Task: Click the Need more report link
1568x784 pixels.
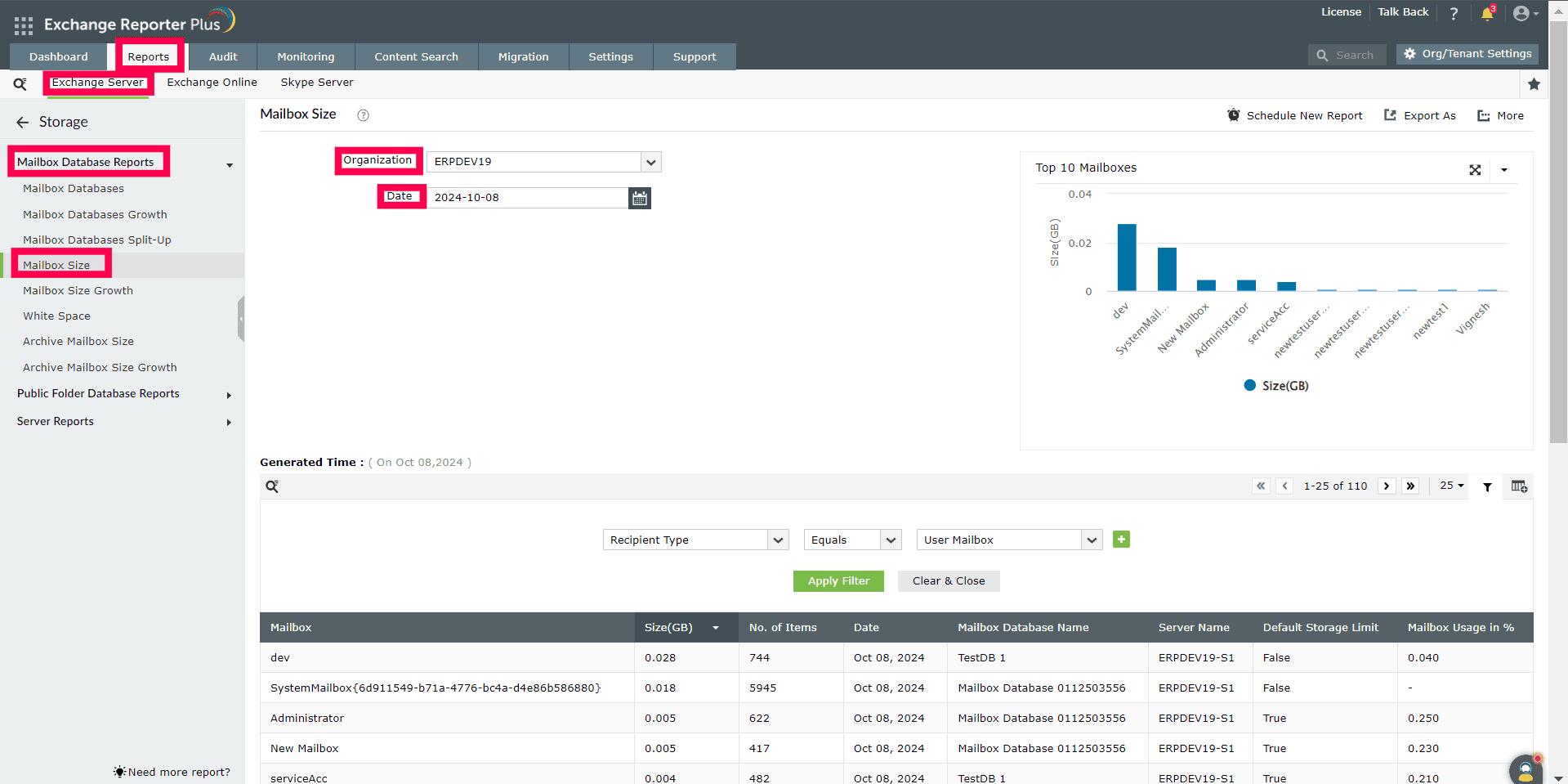Action: (172, 772)
